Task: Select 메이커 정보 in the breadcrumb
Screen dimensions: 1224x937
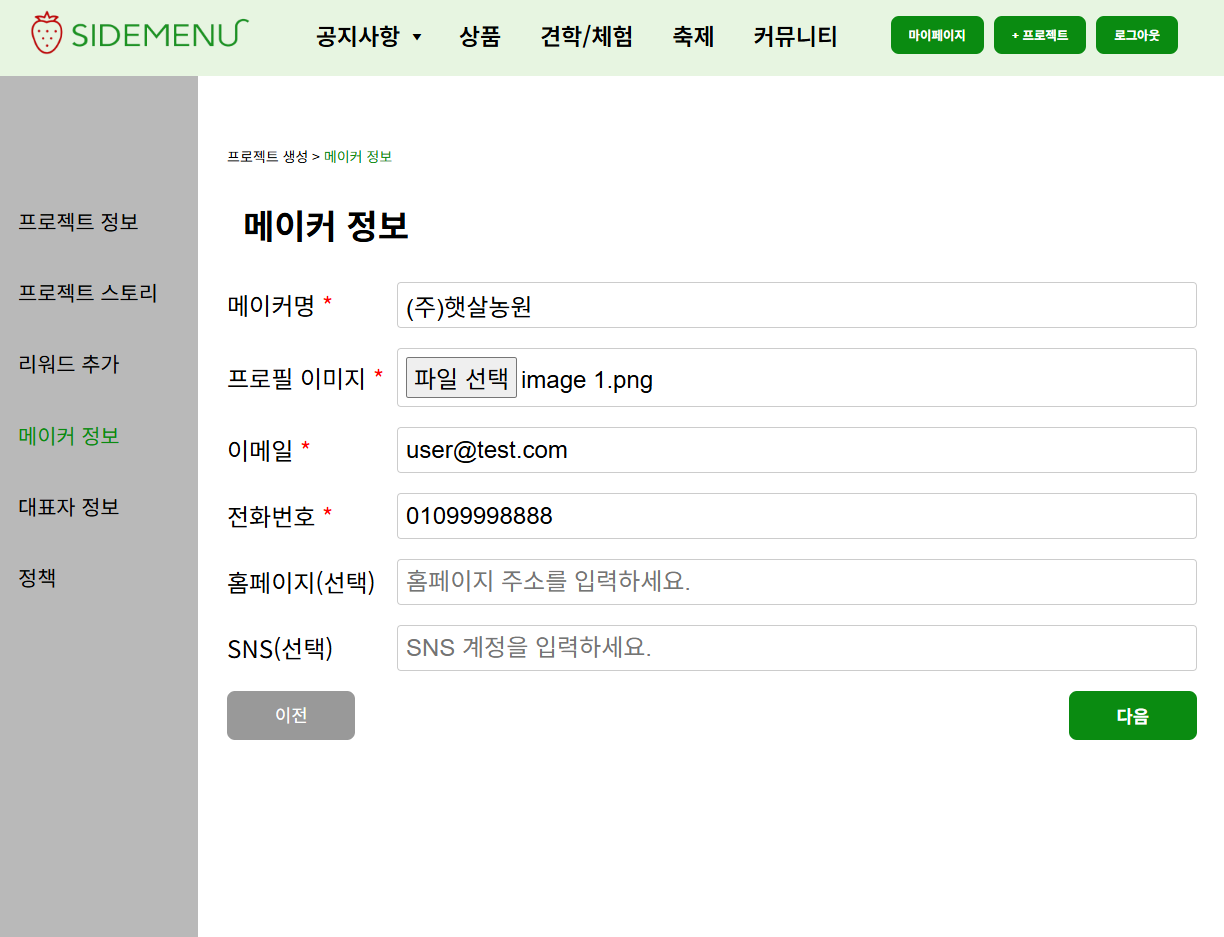Action: [x=357, y=157]
